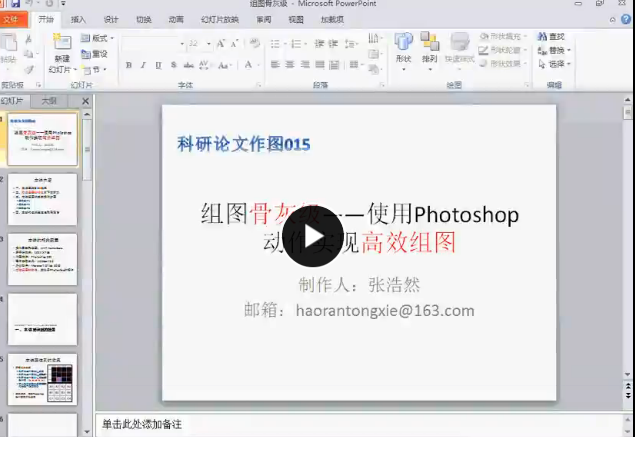The image size is (635, 460).
Task: Open the Layout (版式) dropdown
Action: [x=97, y=38]
